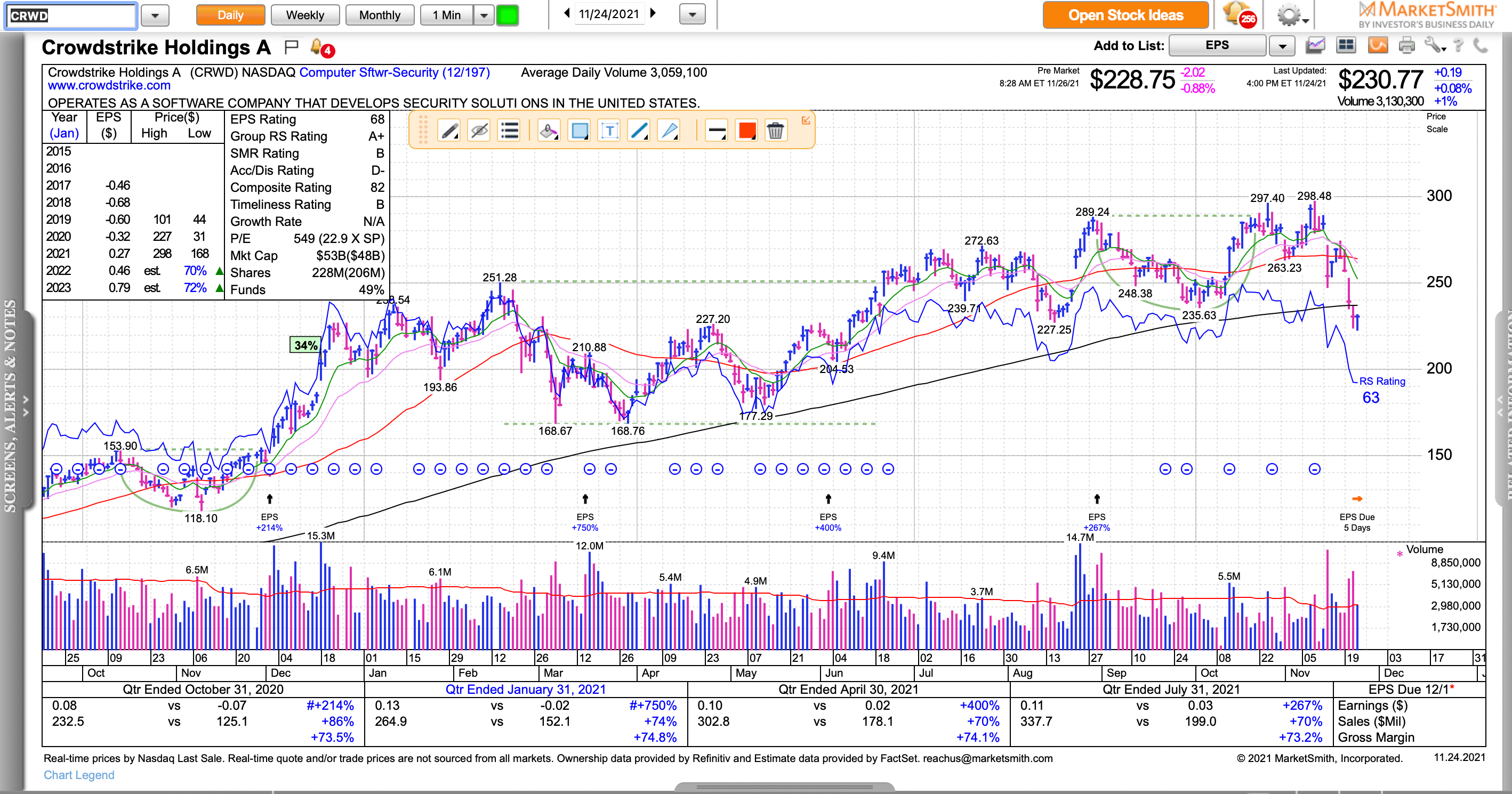Open the line thickness selector
1512x794 pixels.
click(717, 130)
